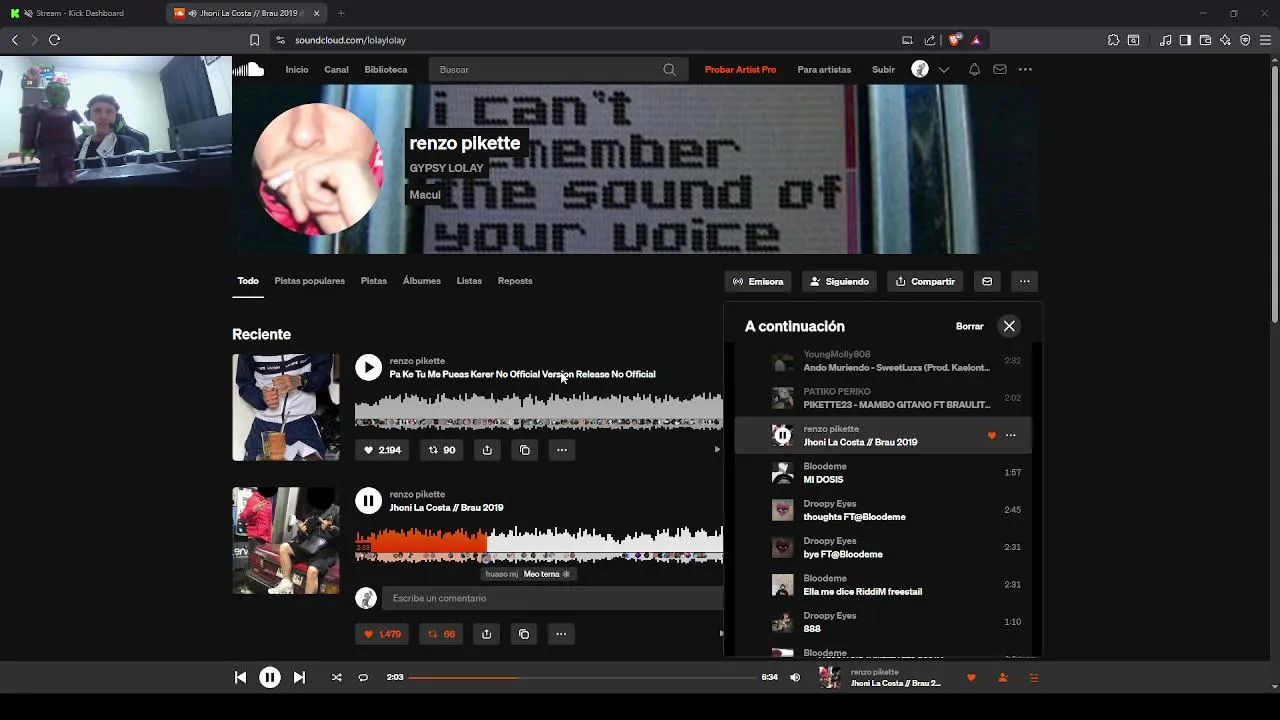The image size is (1280, 720).
Task: Open Inicio in top navigation
Action: pos(297,69)
